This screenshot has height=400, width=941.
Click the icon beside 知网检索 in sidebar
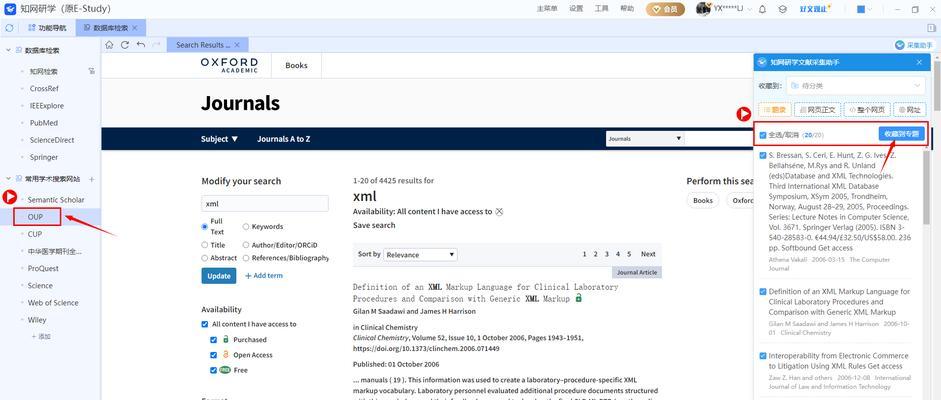click(92, 71)
